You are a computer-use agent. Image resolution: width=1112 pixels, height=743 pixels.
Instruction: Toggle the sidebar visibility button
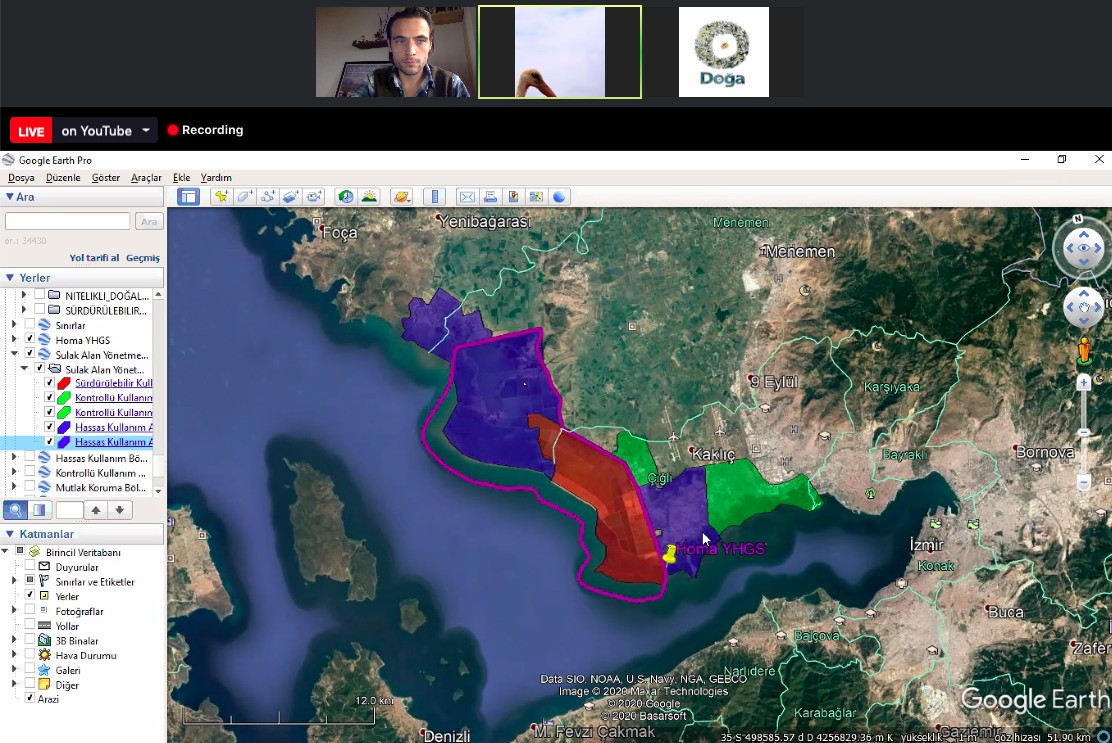[188, 197]
